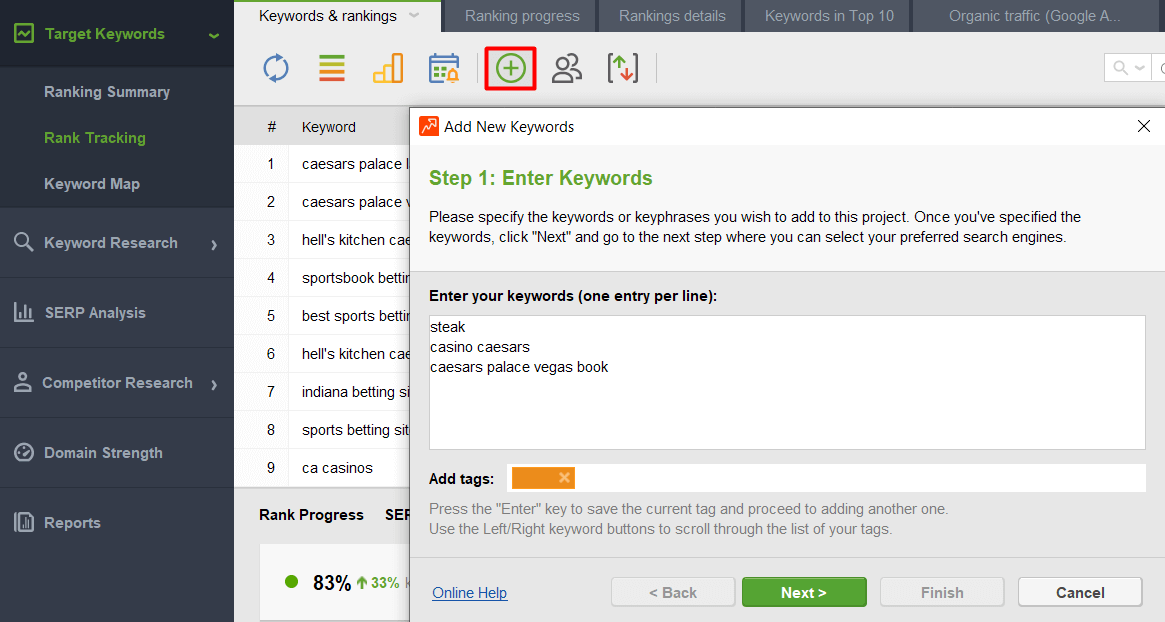Click the yellow bar chart toolbar icon
Image resolution: width=1165 pixels, height=622 pixels.
pyautogui.click(x=387, y=68)
